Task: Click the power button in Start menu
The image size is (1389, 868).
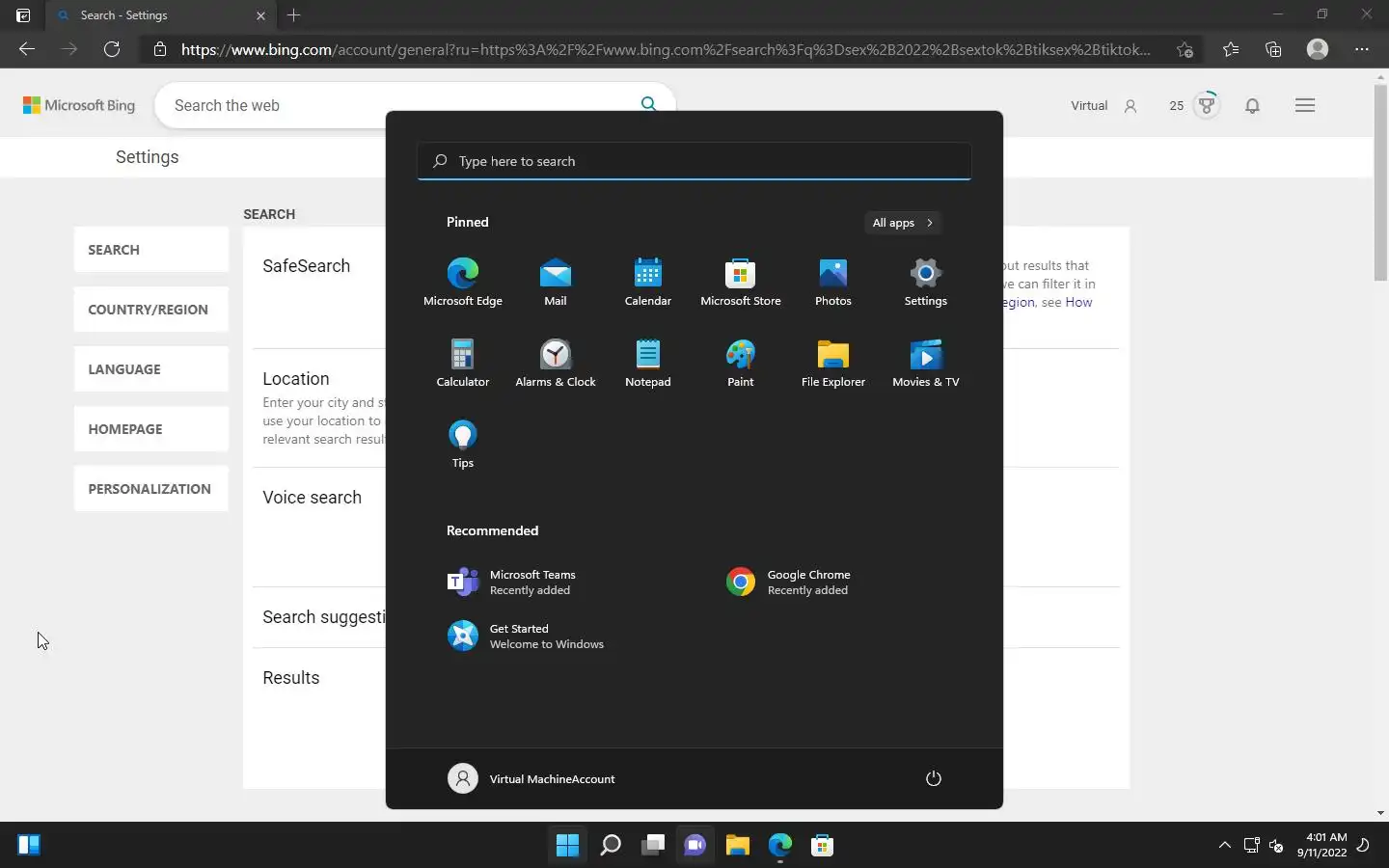Action: [x=933, y=778]
